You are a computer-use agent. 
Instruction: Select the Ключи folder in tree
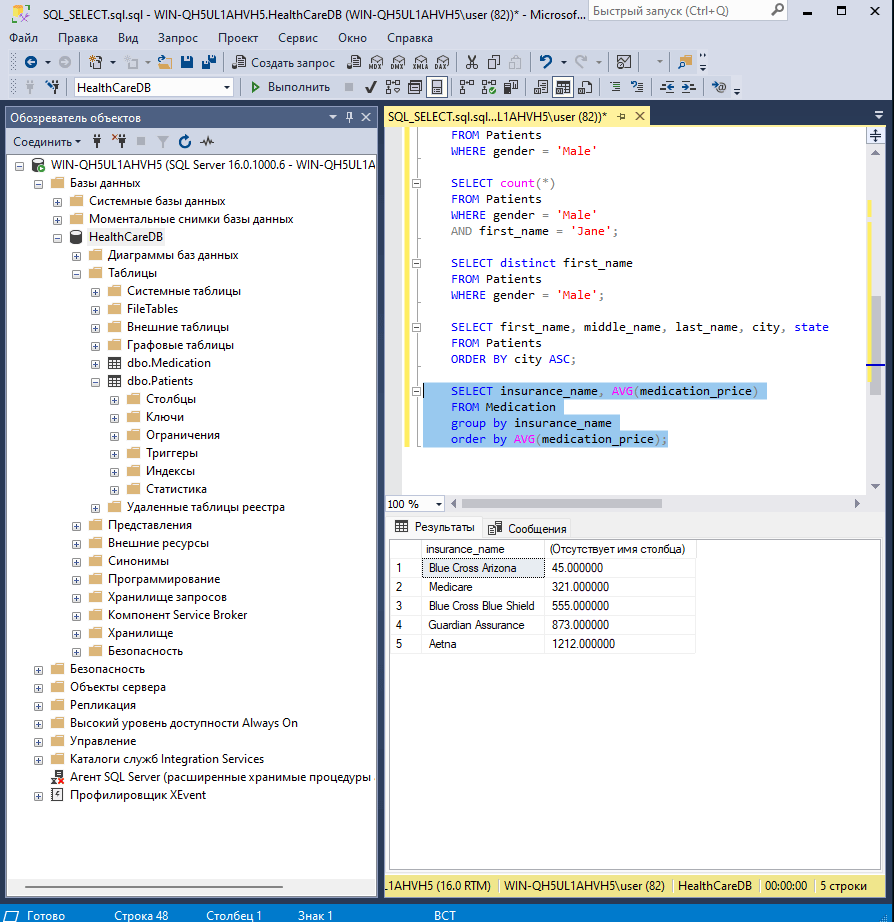[x=165, y=417]
